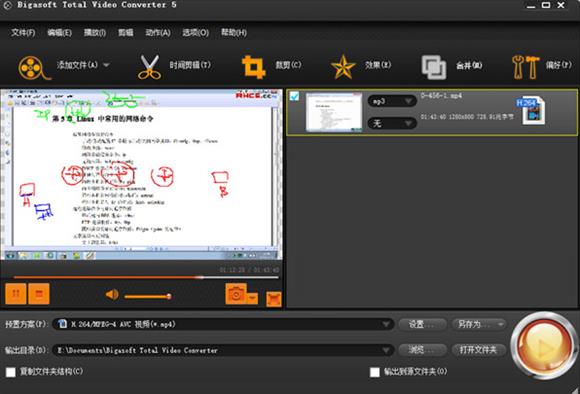Open the star Effect tool
580x394 pixels.
[343, 67]
